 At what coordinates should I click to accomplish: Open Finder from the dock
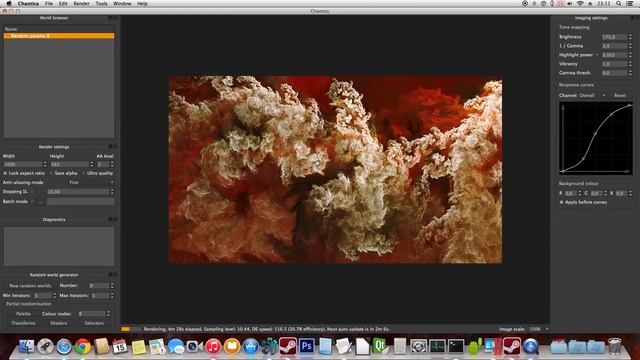pyautogui.click(x=27, y=347)
